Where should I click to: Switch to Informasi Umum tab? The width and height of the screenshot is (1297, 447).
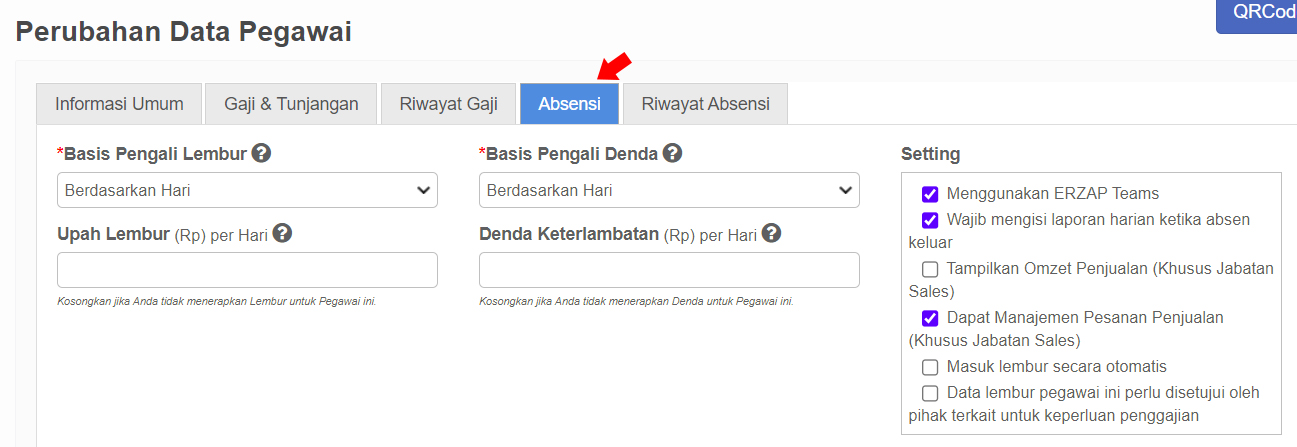(x=119, y=104)
